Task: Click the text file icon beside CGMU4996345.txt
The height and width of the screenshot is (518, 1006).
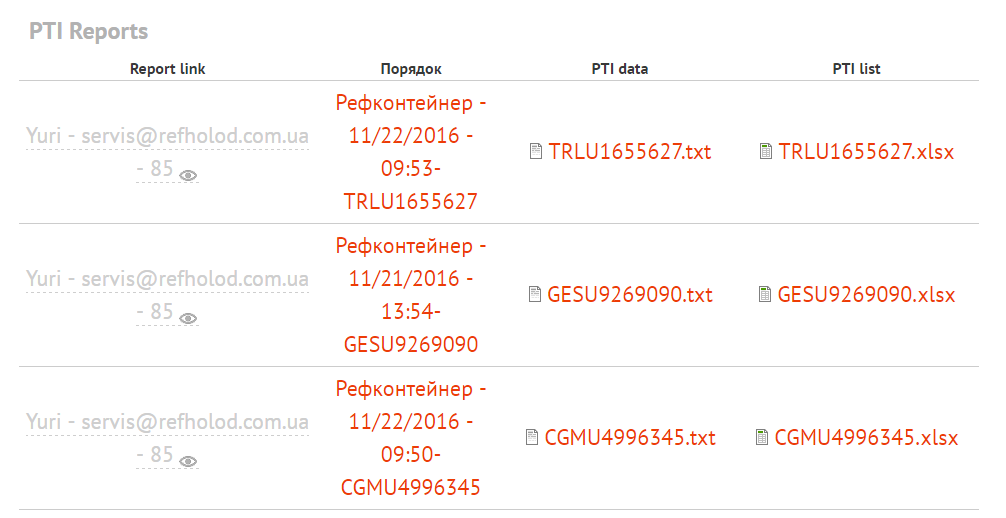Action: click(531, 437)
